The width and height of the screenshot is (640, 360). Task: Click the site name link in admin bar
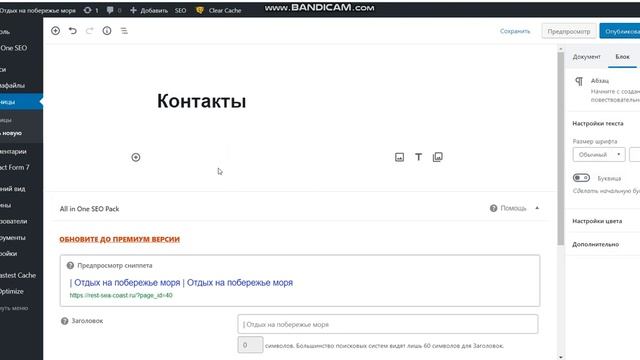(38, 10)
